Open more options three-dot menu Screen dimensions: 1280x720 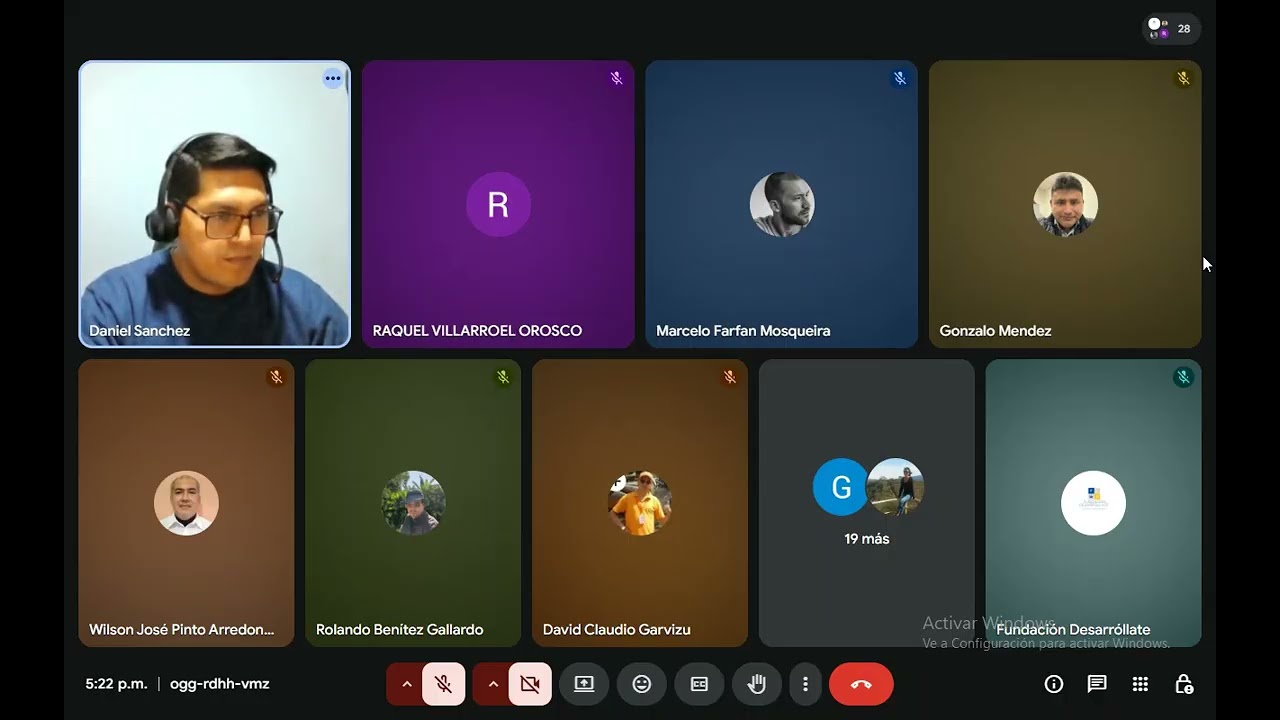(x=805, y=684)
